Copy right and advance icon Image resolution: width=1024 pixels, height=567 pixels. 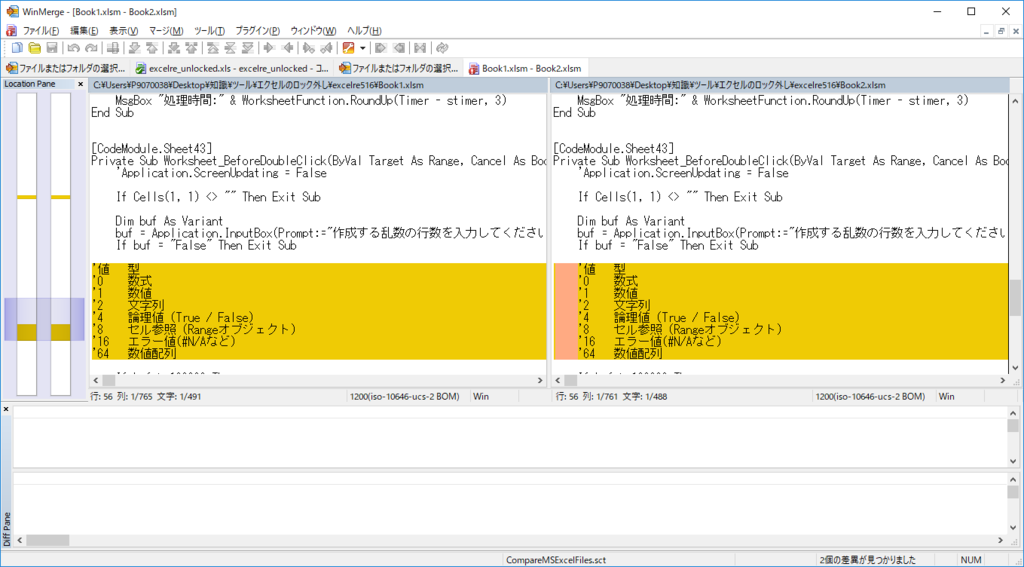click(x=308, y=48)
